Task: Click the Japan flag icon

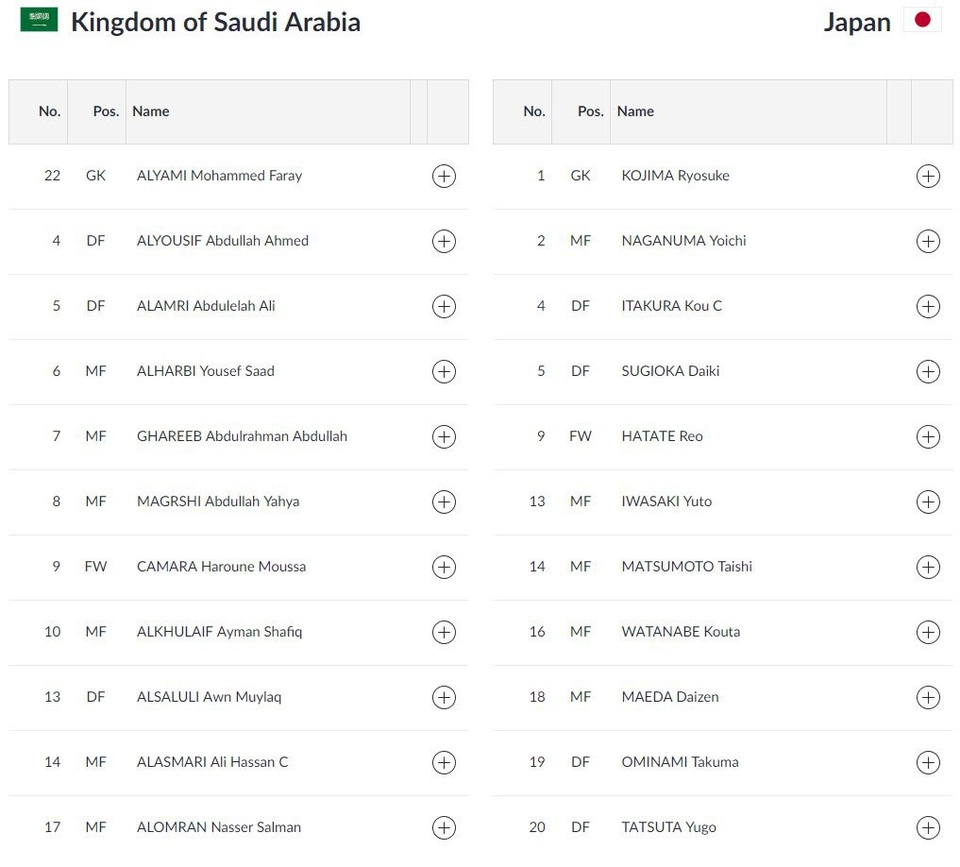Action: tap(921, 19)
